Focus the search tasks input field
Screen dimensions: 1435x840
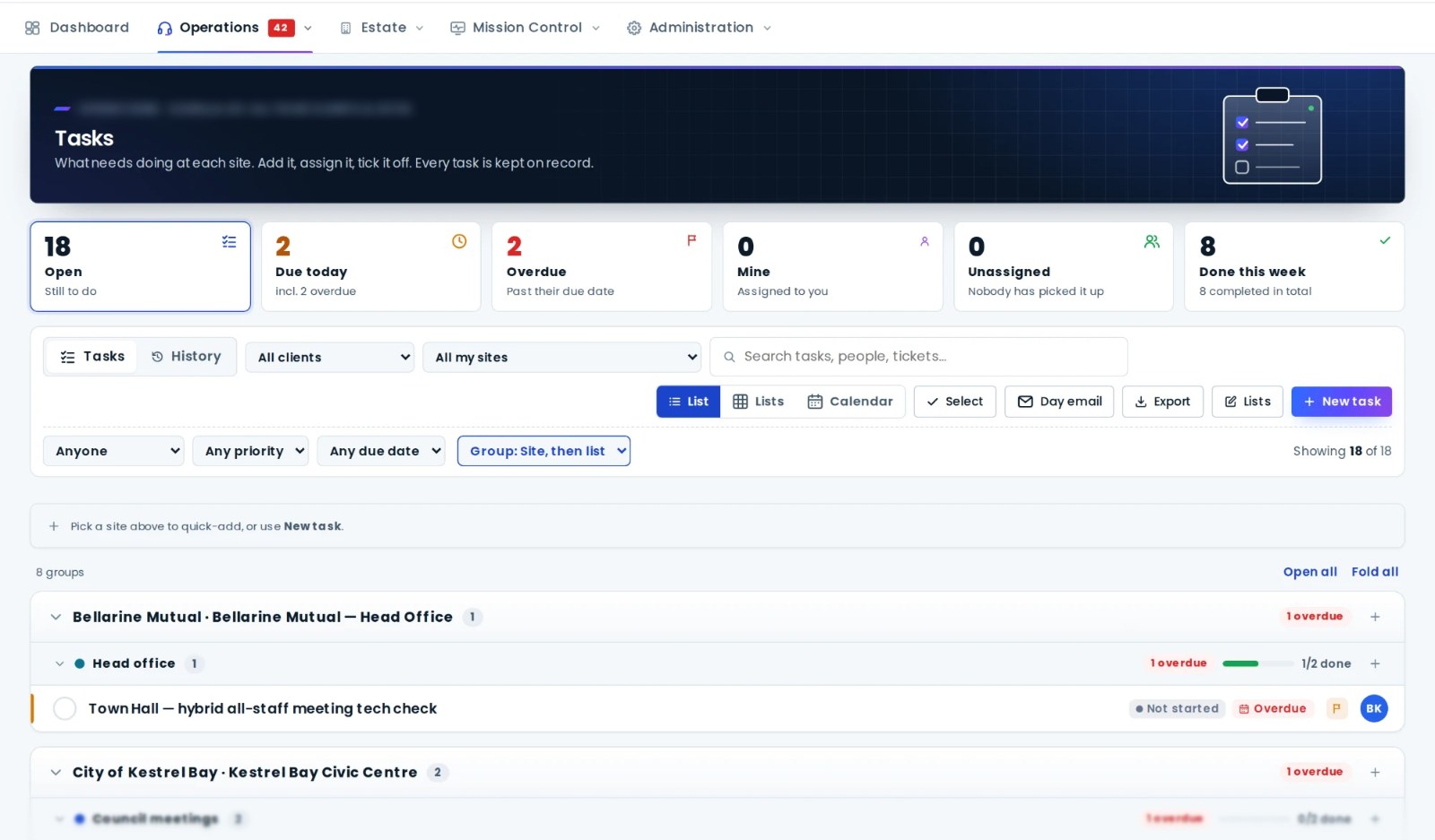click(918, 357)
